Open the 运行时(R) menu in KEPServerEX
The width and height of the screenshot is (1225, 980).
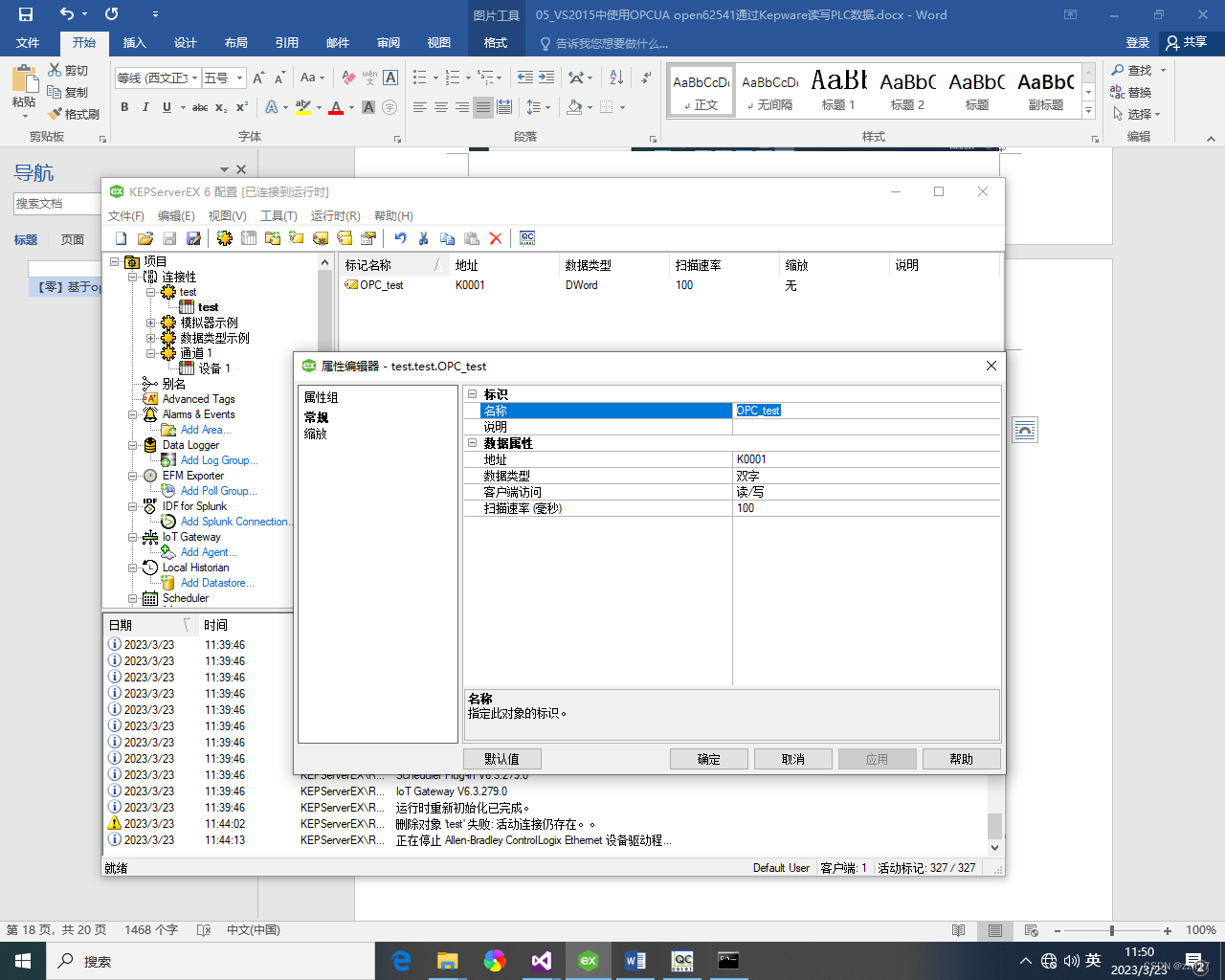(x=336, y=216)
